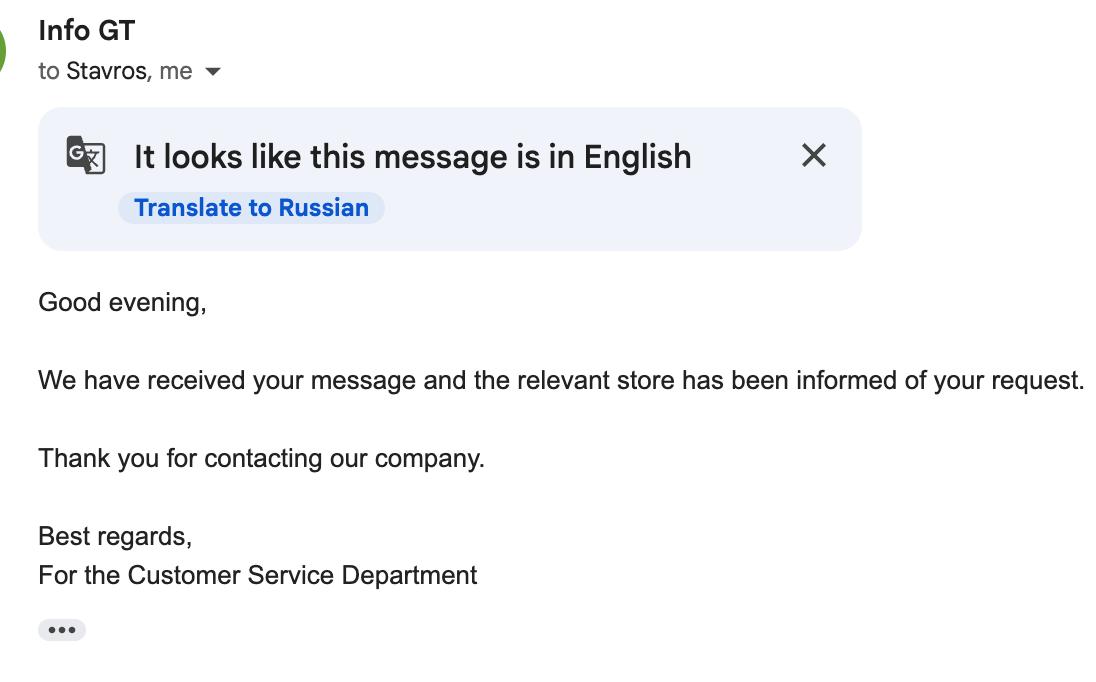Select the recipient name Stavros
Screen dimensions: 1096x682
coord(107,71)
